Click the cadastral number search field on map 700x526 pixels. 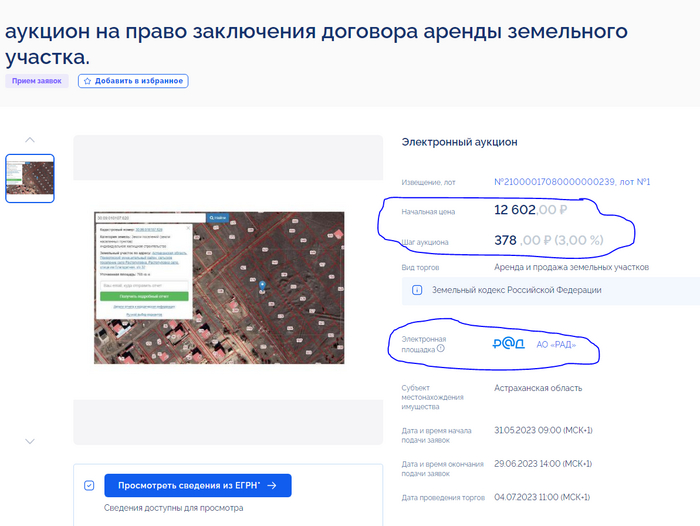[x=150, y=217]
